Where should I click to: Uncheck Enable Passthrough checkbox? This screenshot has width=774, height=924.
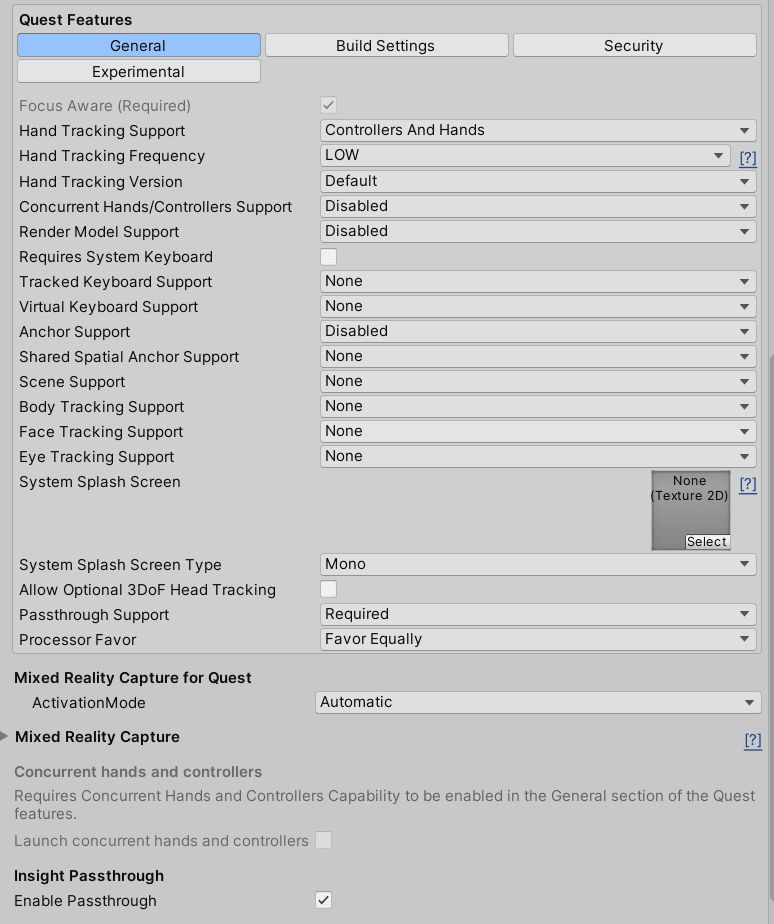point(324,900)
